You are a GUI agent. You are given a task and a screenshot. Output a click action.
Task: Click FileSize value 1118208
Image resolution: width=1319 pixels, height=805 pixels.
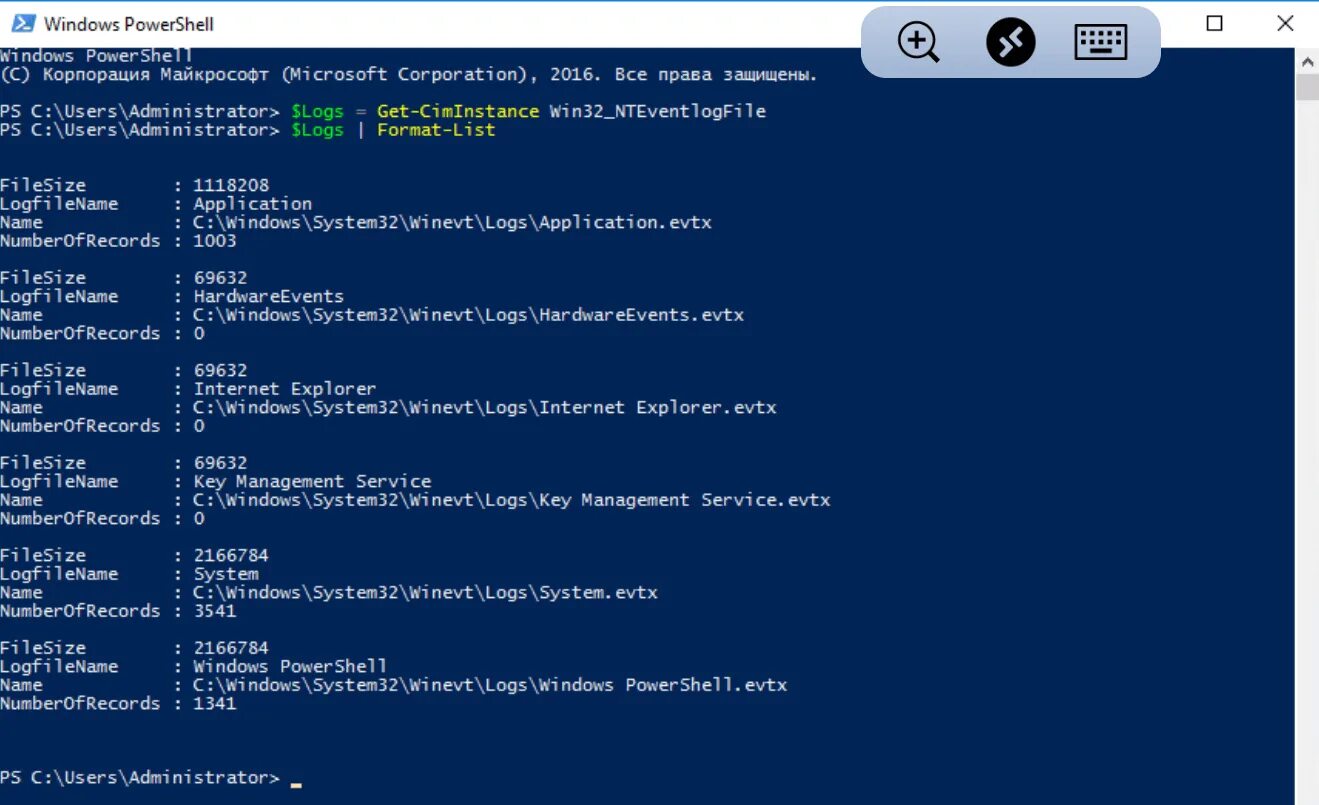tap(231, 185)
